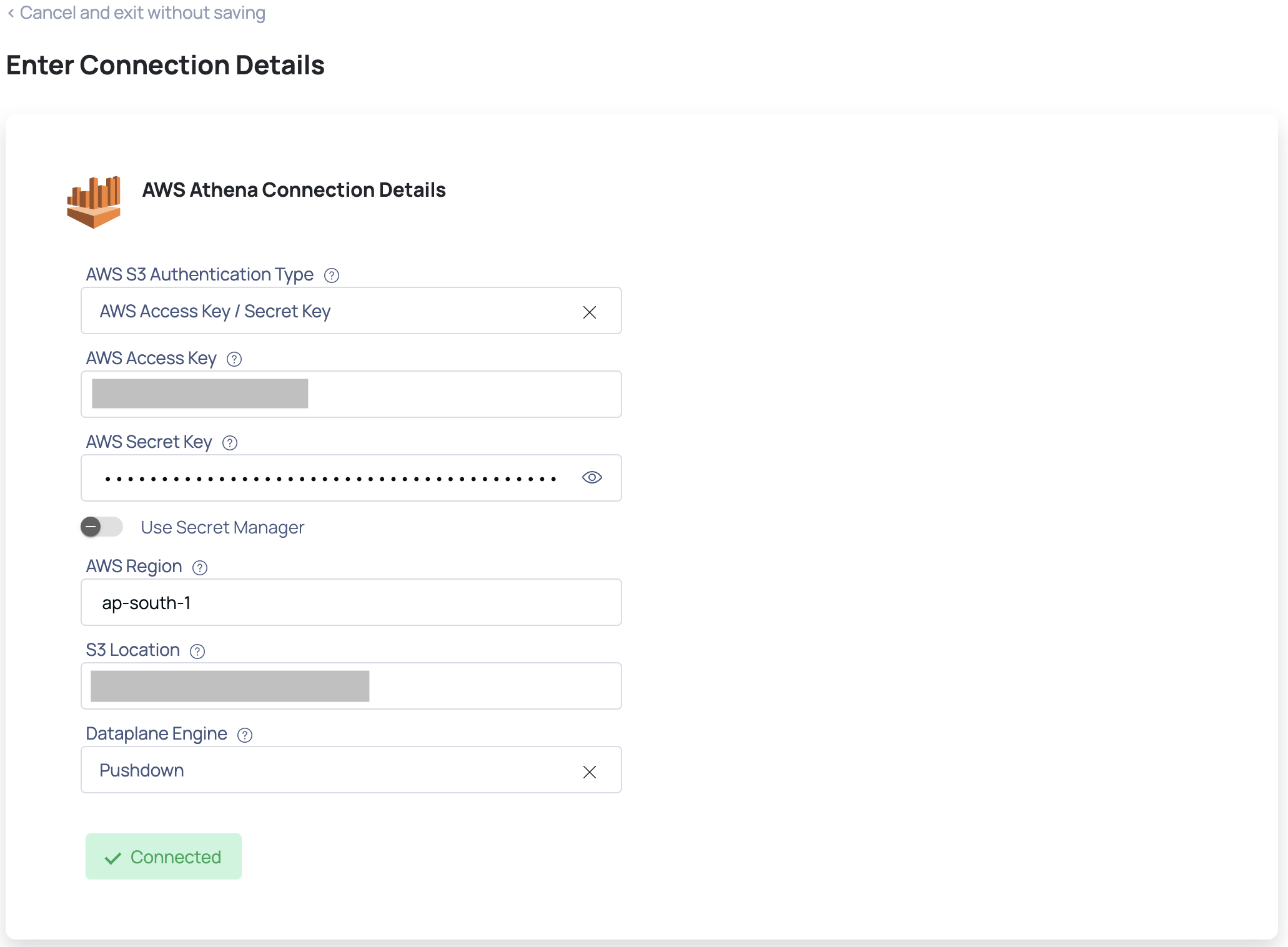Click the AWS Access Key label text
Screen dimensions: 1288x947
tap(152, 359)
